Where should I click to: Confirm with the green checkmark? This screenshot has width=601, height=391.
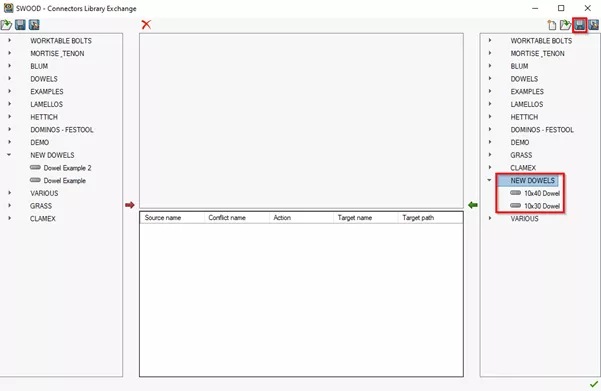point(594,384)
